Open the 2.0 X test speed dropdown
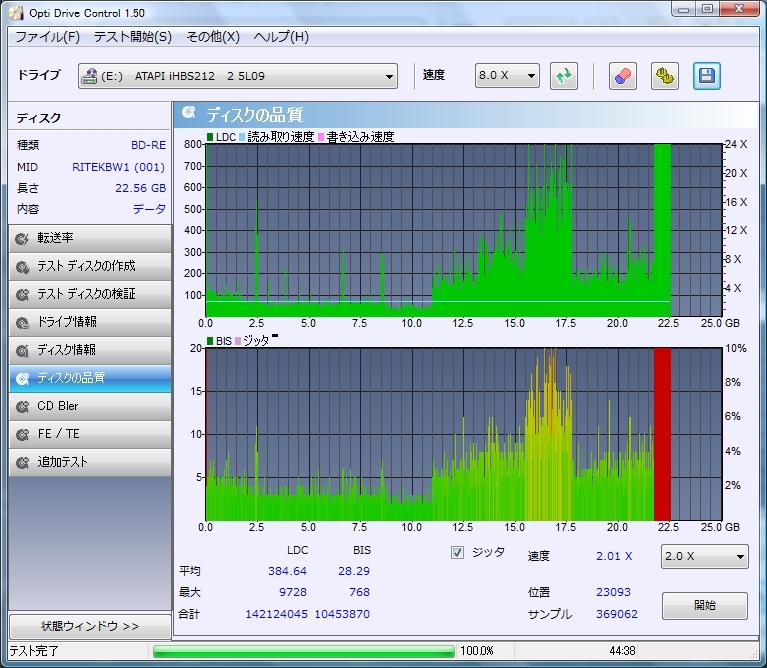Image resolution: width=767 pixels, height=668 pixels. 739,557
